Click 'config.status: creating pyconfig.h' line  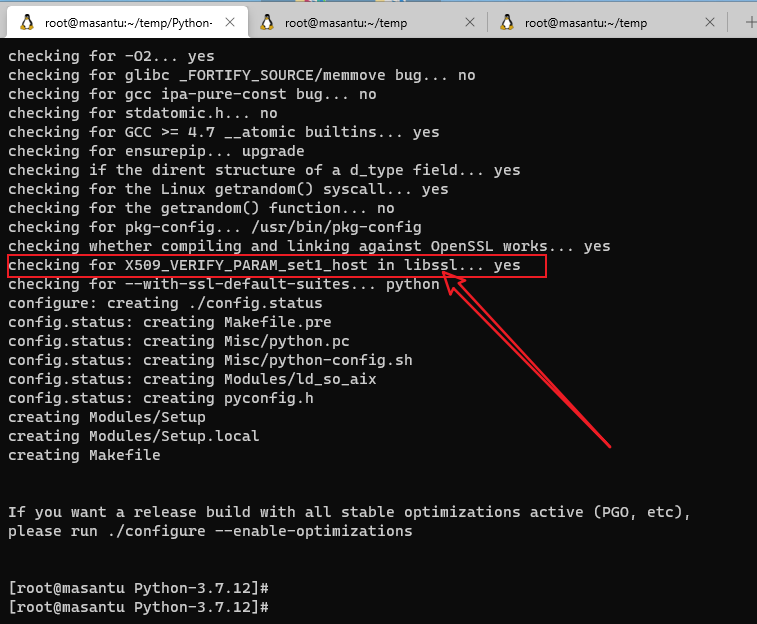tap(161, 398)
